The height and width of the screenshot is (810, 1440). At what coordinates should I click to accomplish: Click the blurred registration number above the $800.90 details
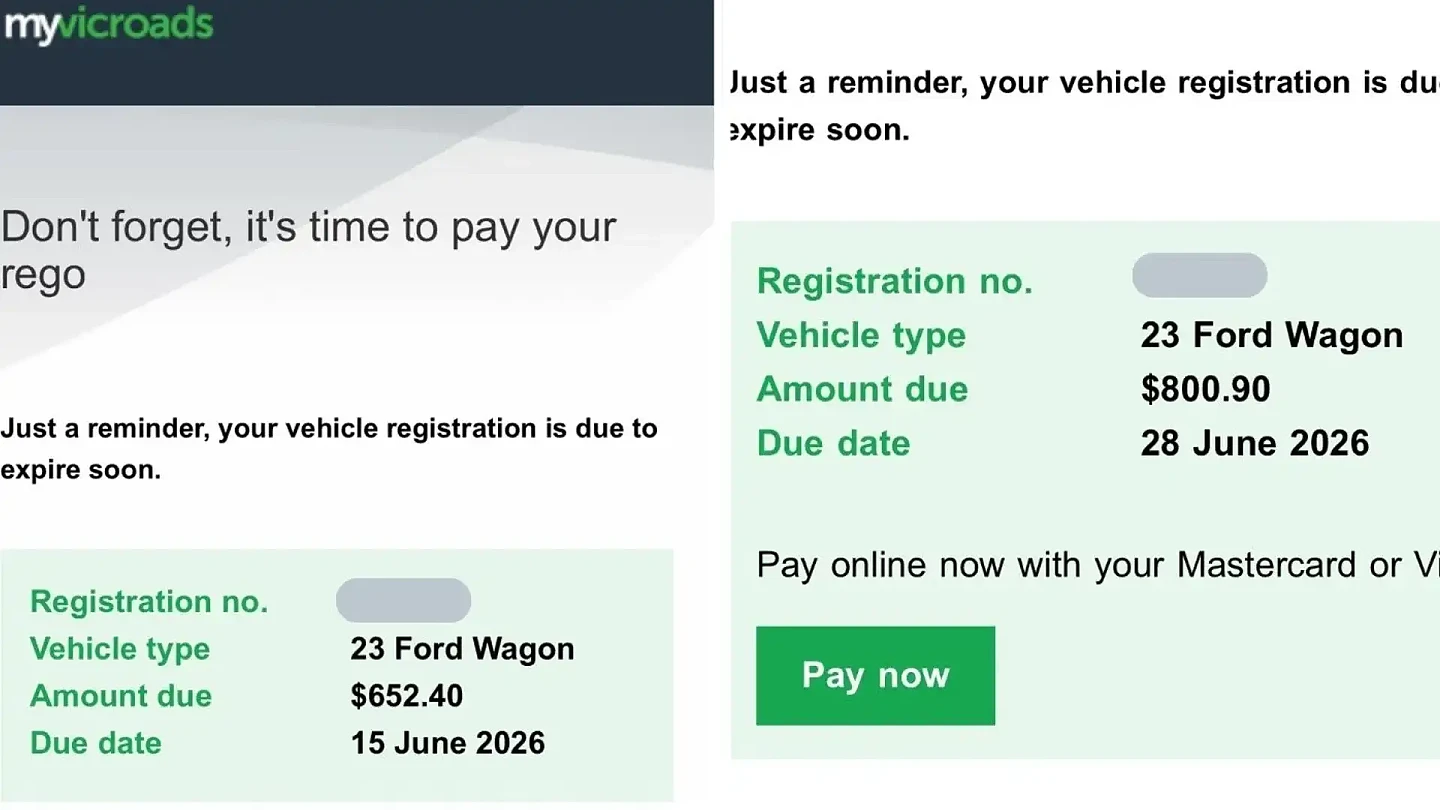pyautogui.click(x=1199, y=275)
